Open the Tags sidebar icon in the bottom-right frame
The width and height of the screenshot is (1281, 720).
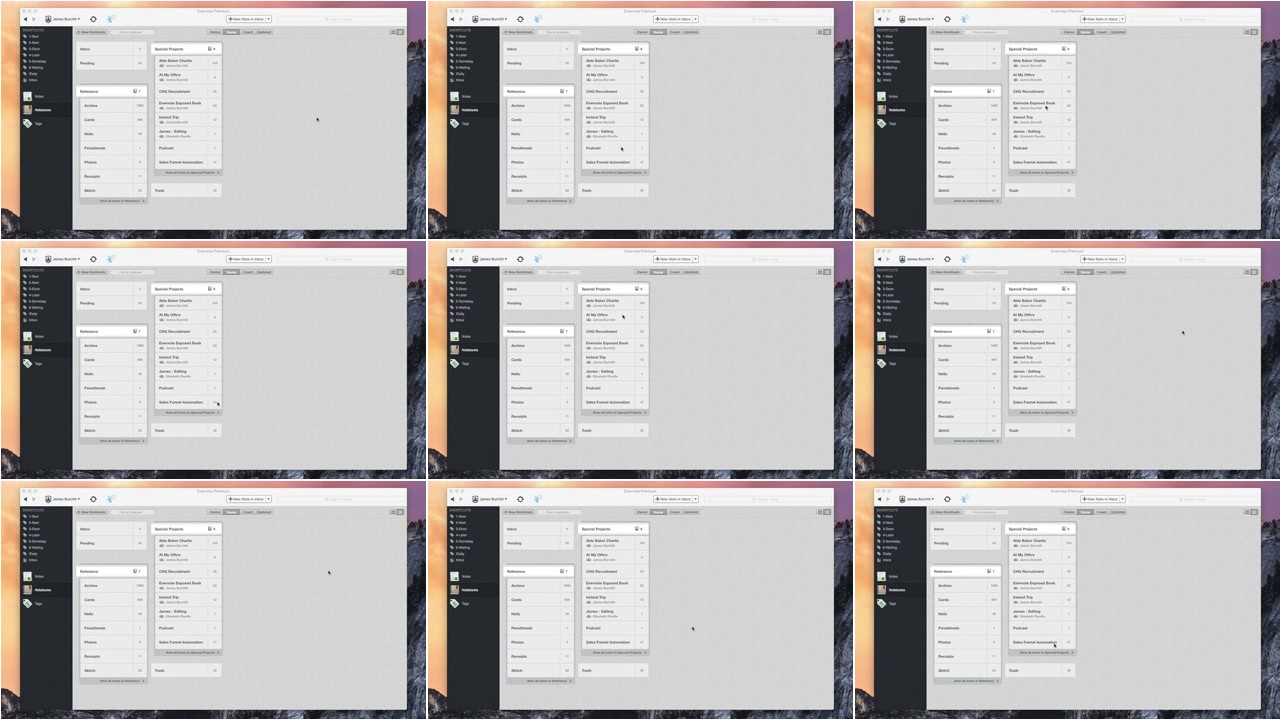[x=882, y=604]
